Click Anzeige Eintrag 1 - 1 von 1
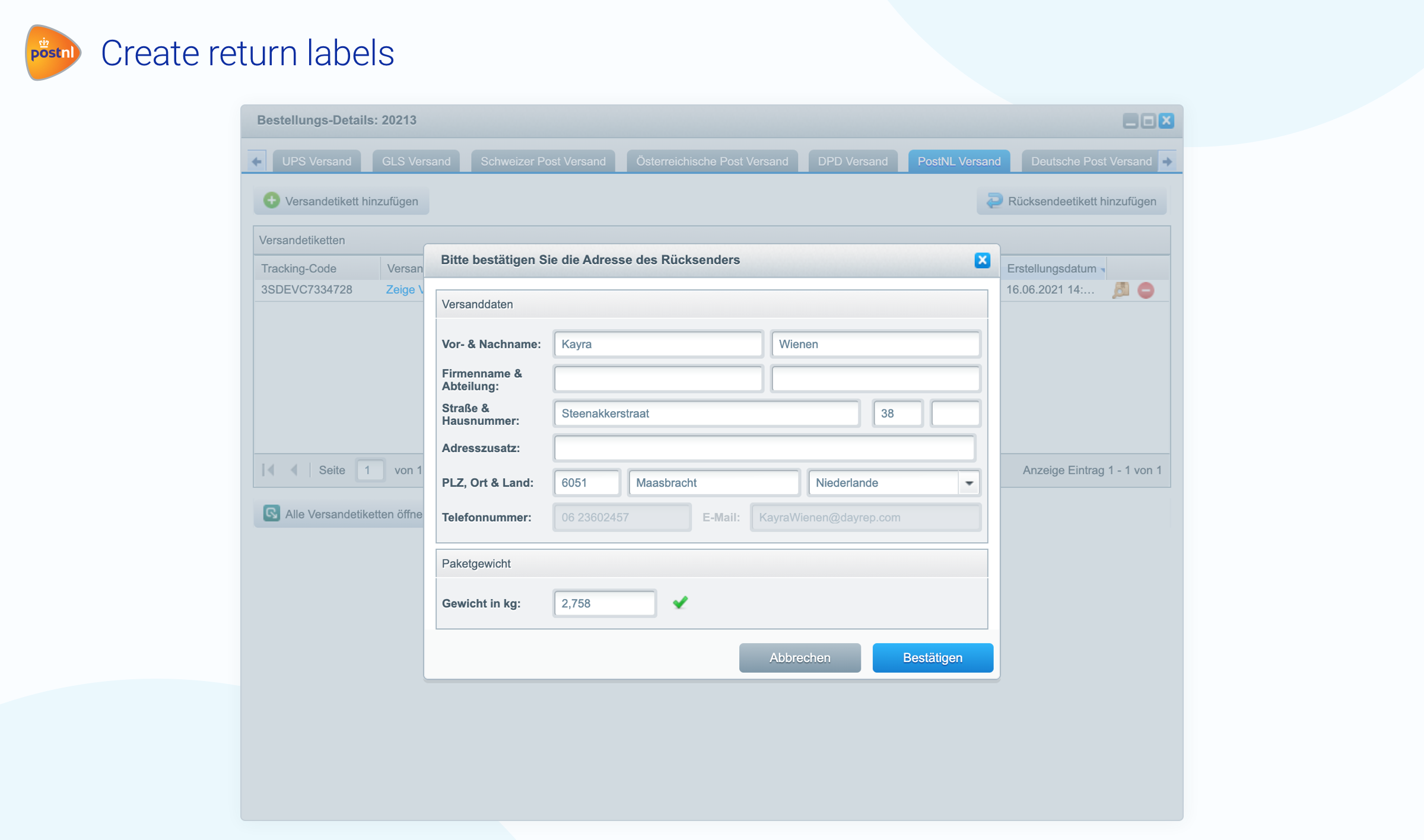 click(x=1092, y=470)
